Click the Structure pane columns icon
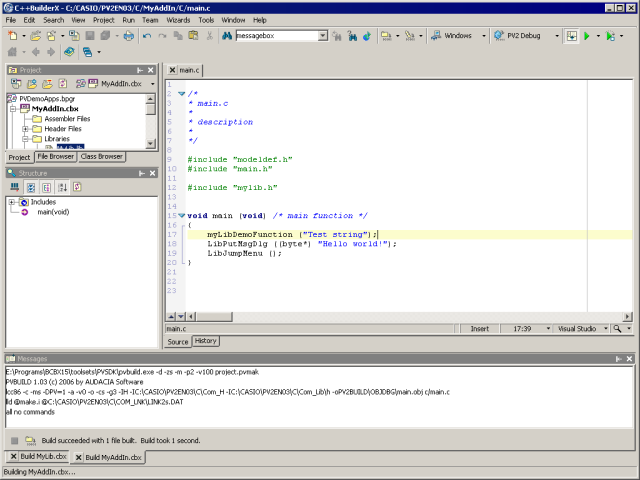 (15, 187)
